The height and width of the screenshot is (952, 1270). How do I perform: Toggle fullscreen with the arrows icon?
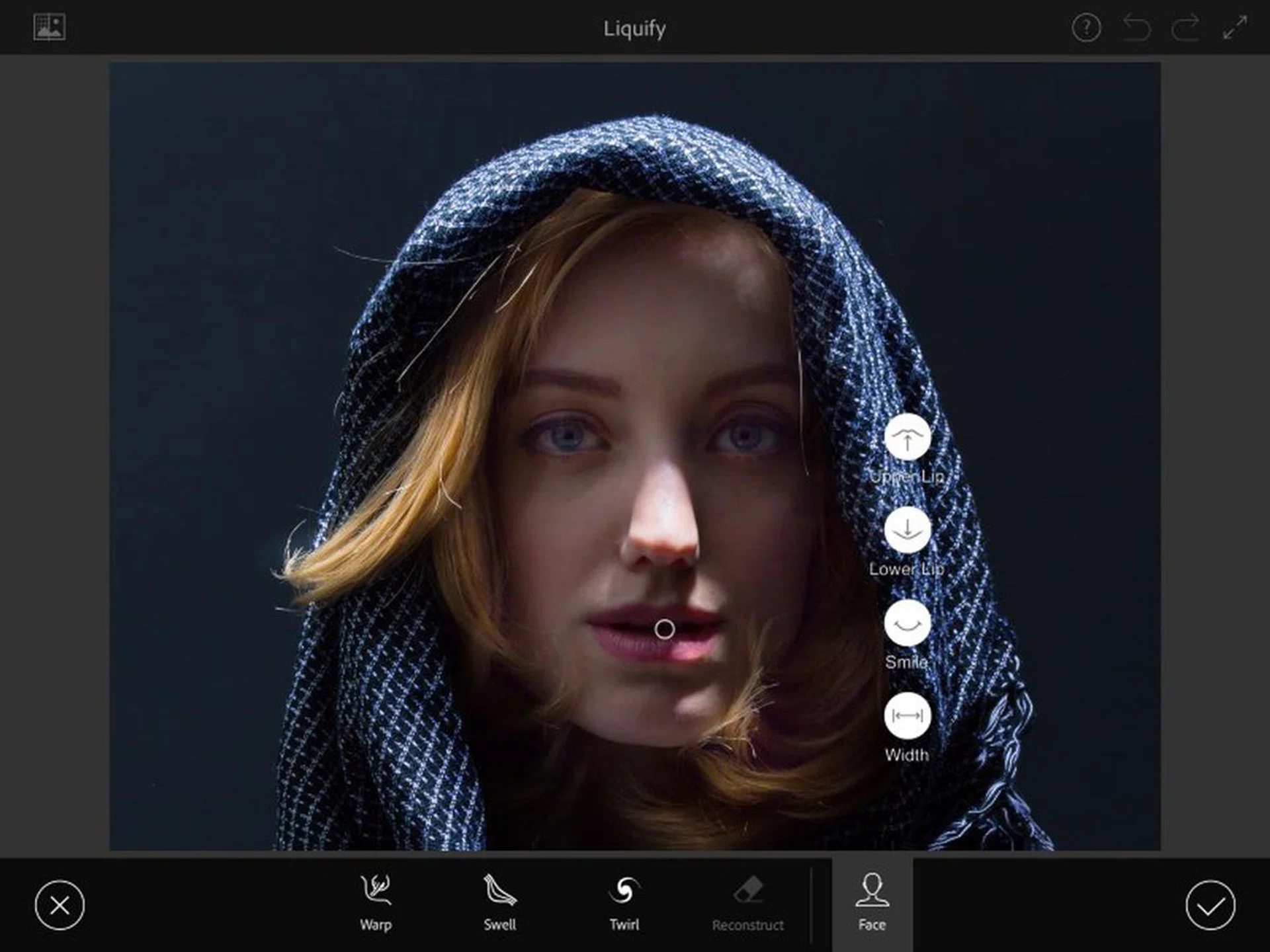[x=1235, y=28]
